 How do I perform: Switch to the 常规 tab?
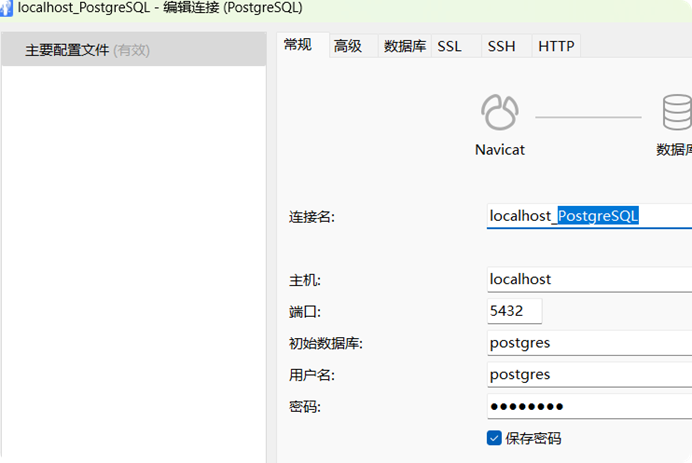303,45
